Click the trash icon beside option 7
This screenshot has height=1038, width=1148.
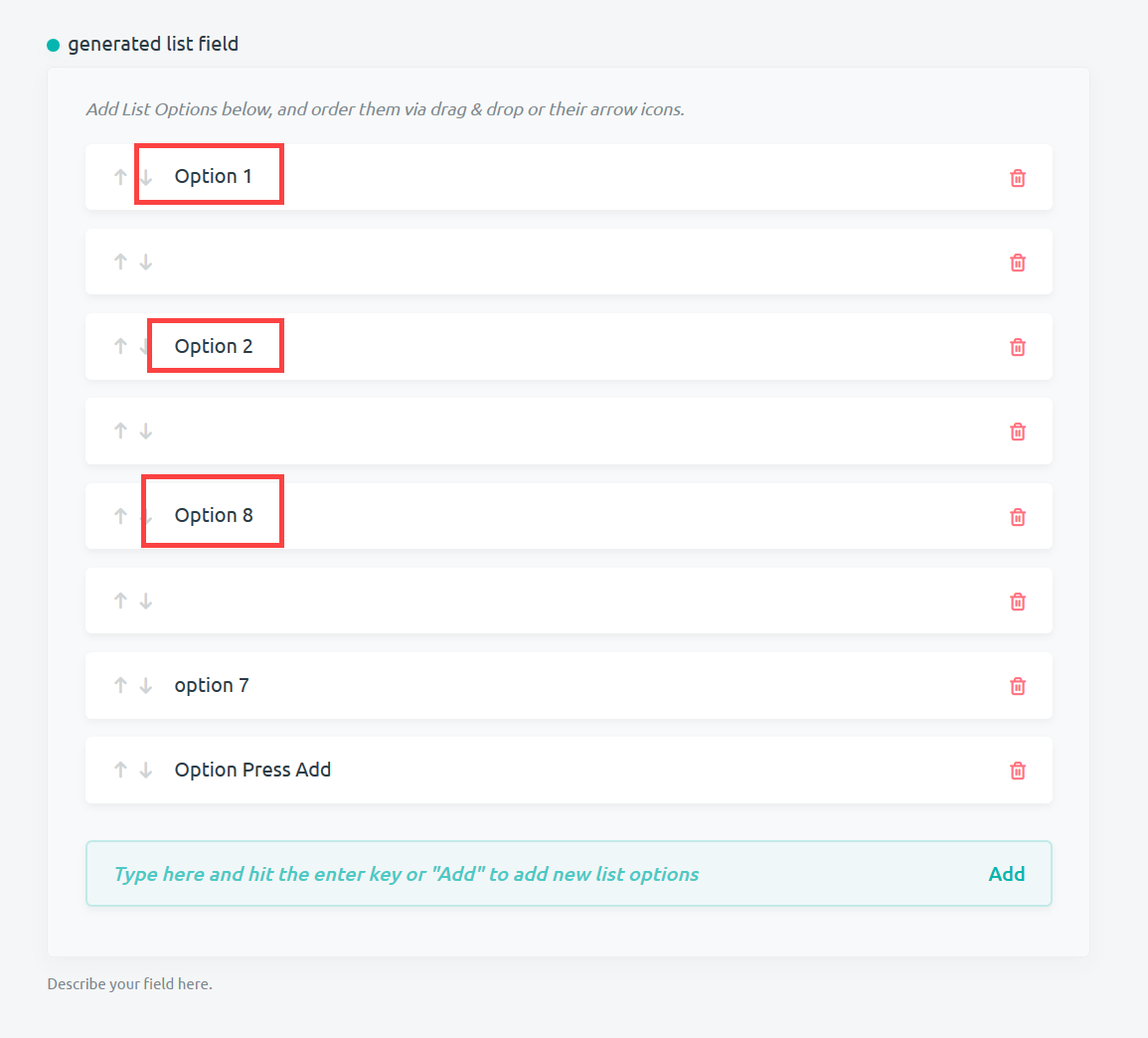[1017, 685]
